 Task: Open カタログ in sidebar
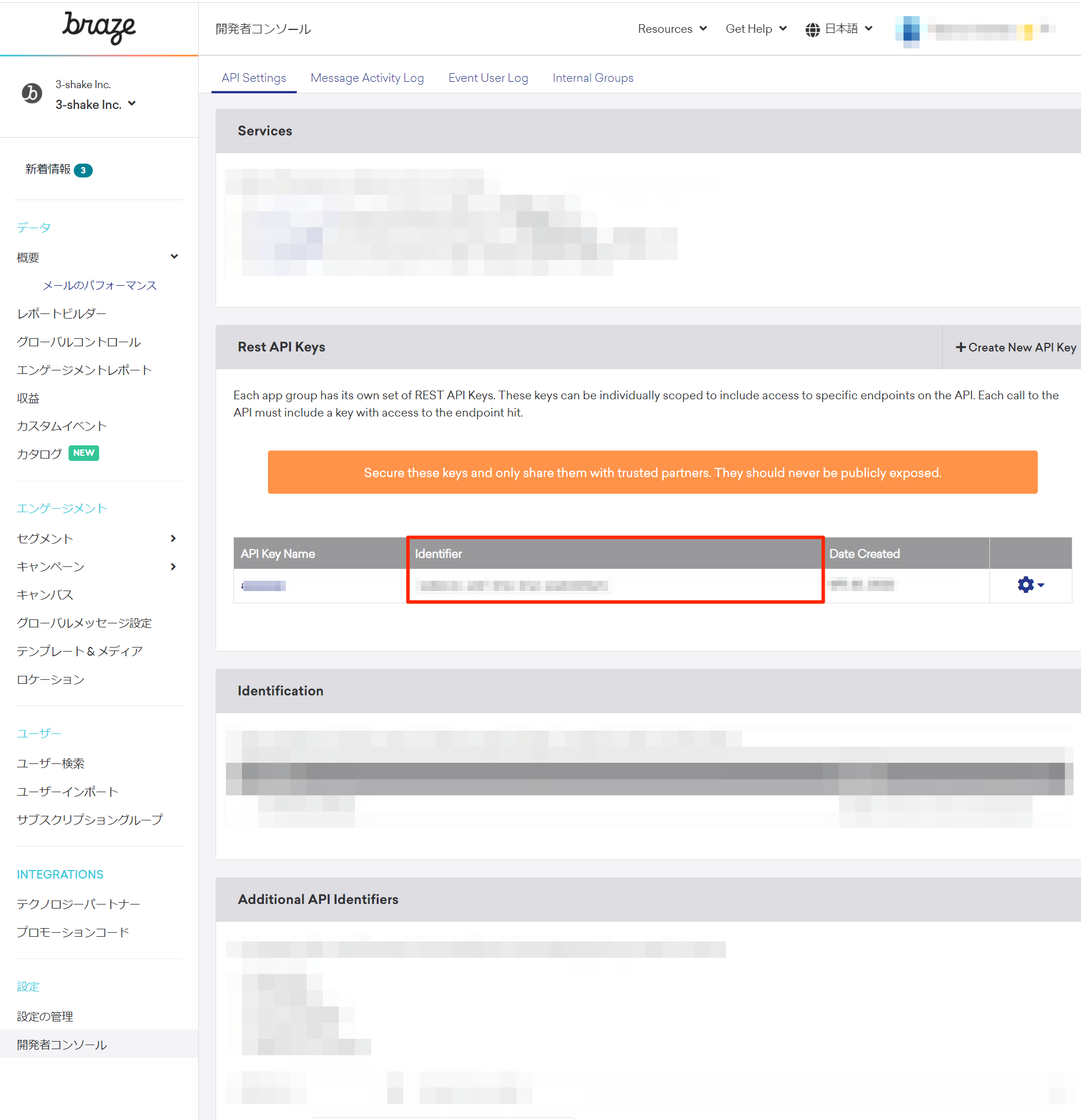39,454
